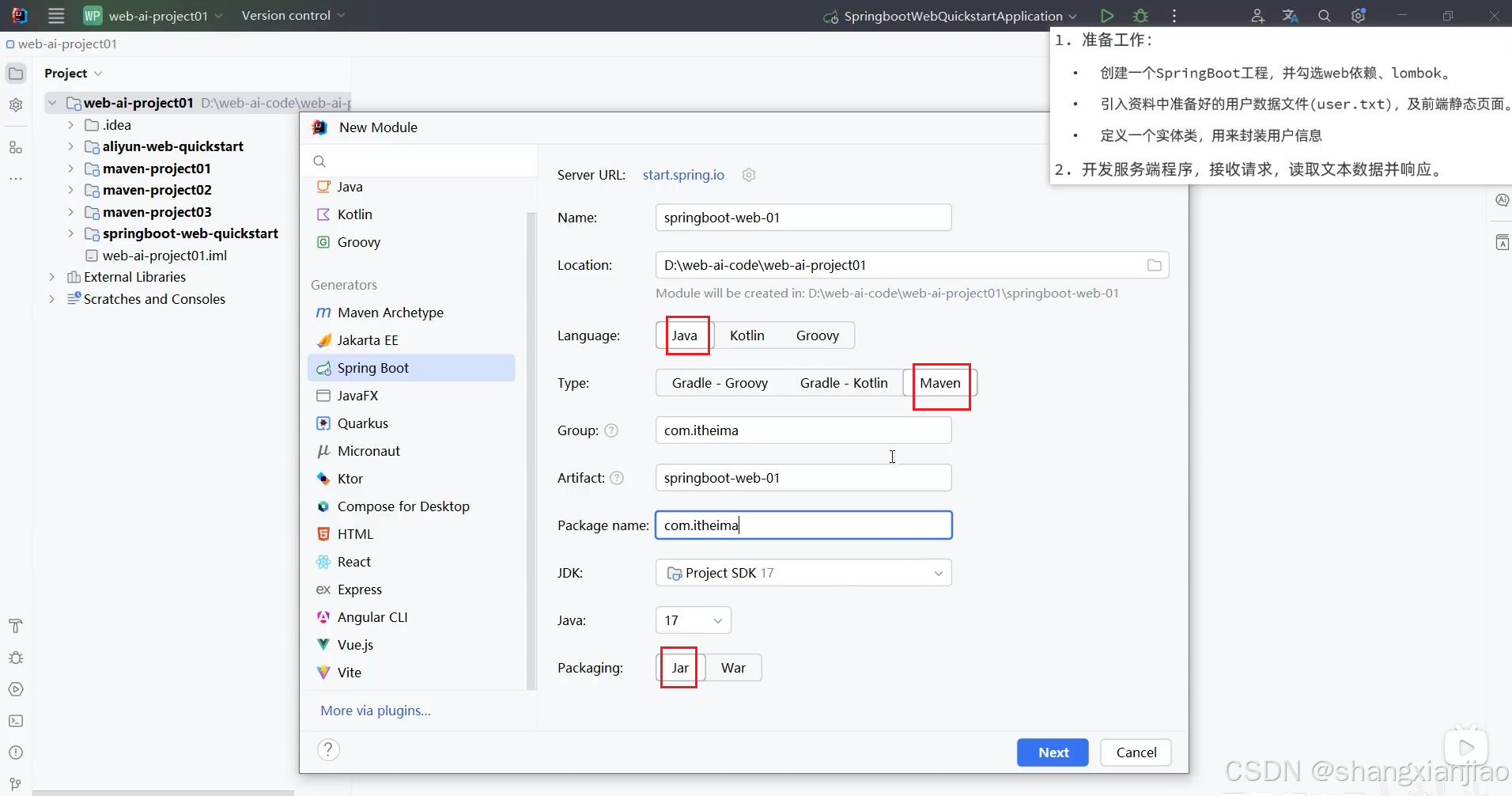Select Jar packaging
This screenshot has height=796, width=1512.
point(680,668)
